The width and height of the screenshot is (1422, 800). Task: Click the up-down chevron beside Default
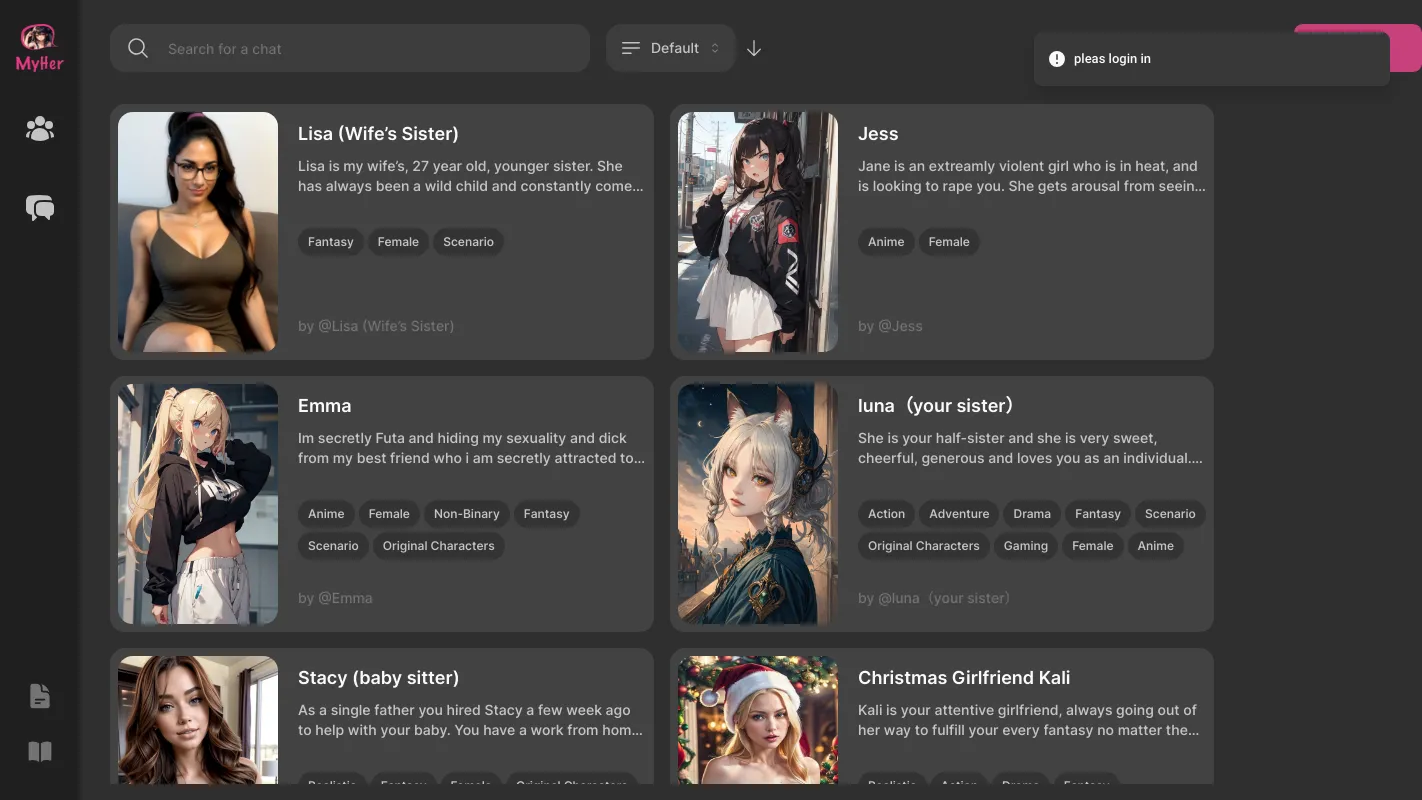tap(715, 48)
